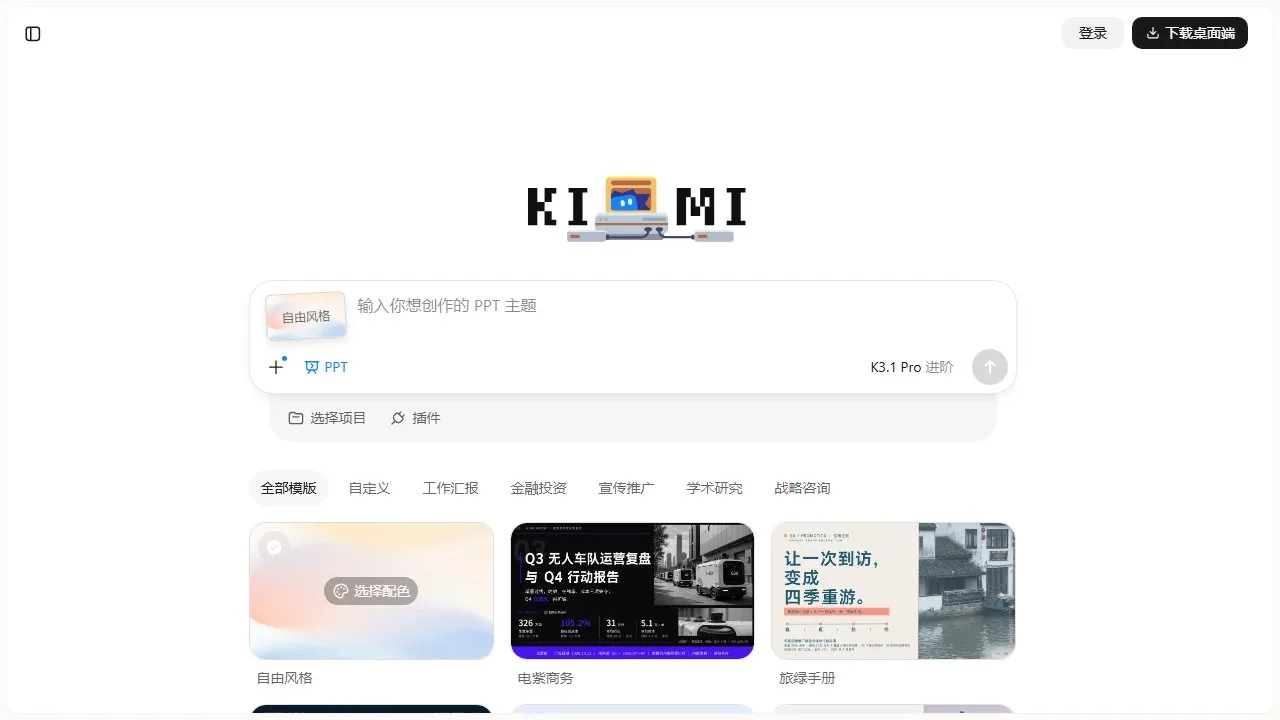The height and width of the screenshot is (720, 1280).
Task: Switch to the 金融投资 tab
Action: click(539, 488)
